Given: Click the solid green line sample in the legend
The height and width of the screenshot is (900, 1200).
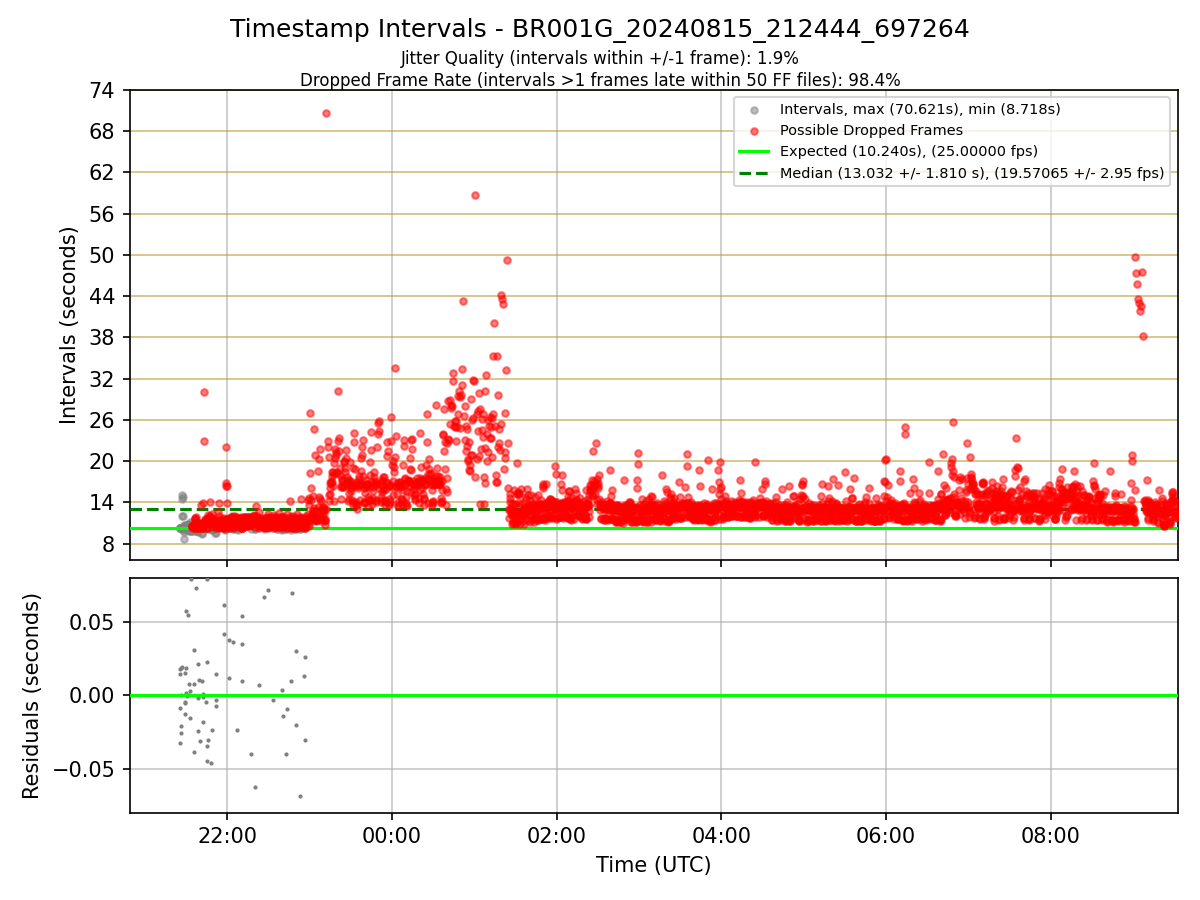Looking at the screenshot, I should [754, 151].
